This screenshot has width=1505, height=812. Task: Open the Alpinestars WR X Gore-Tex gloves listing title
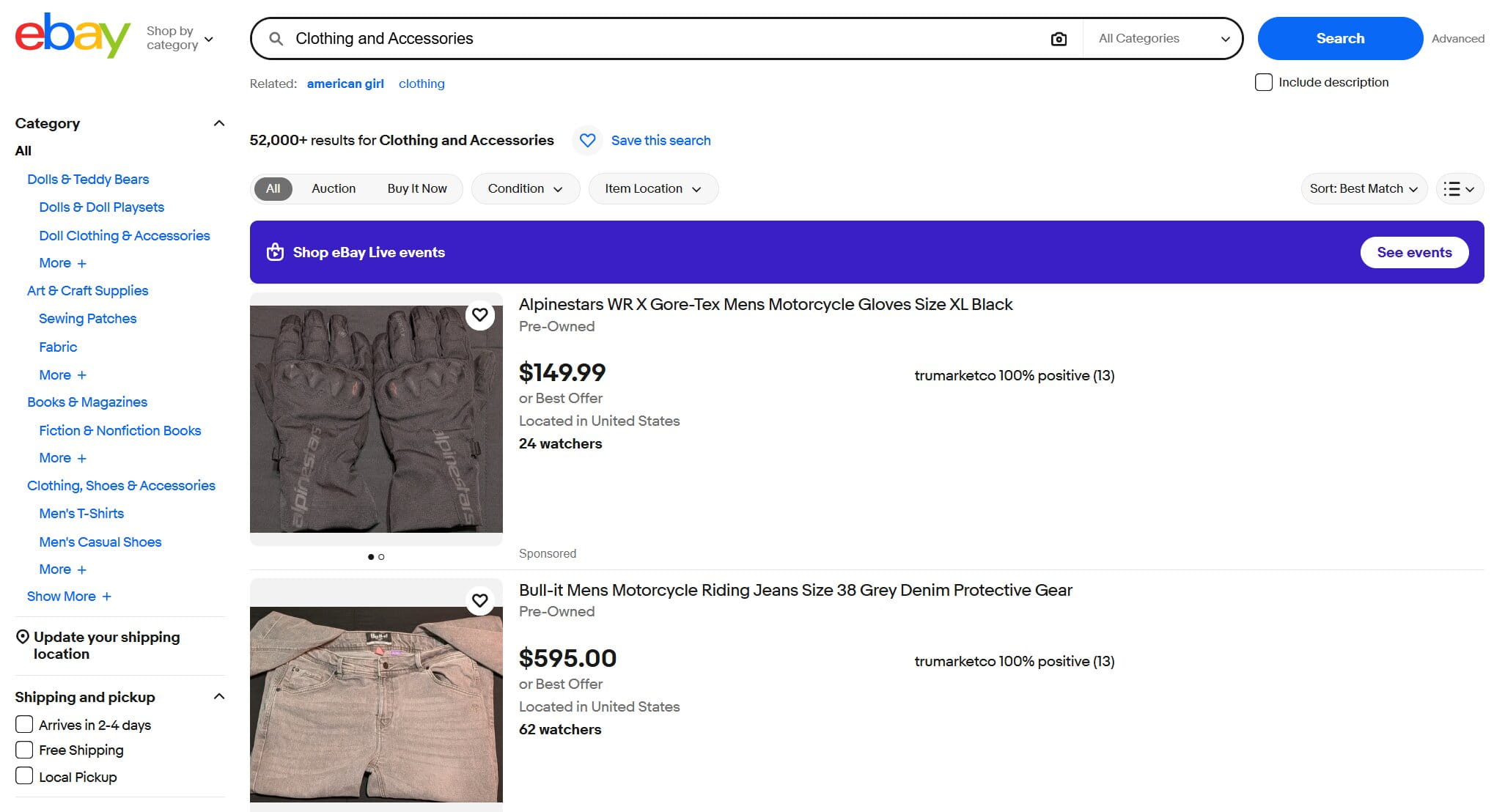tap(765, 305)
